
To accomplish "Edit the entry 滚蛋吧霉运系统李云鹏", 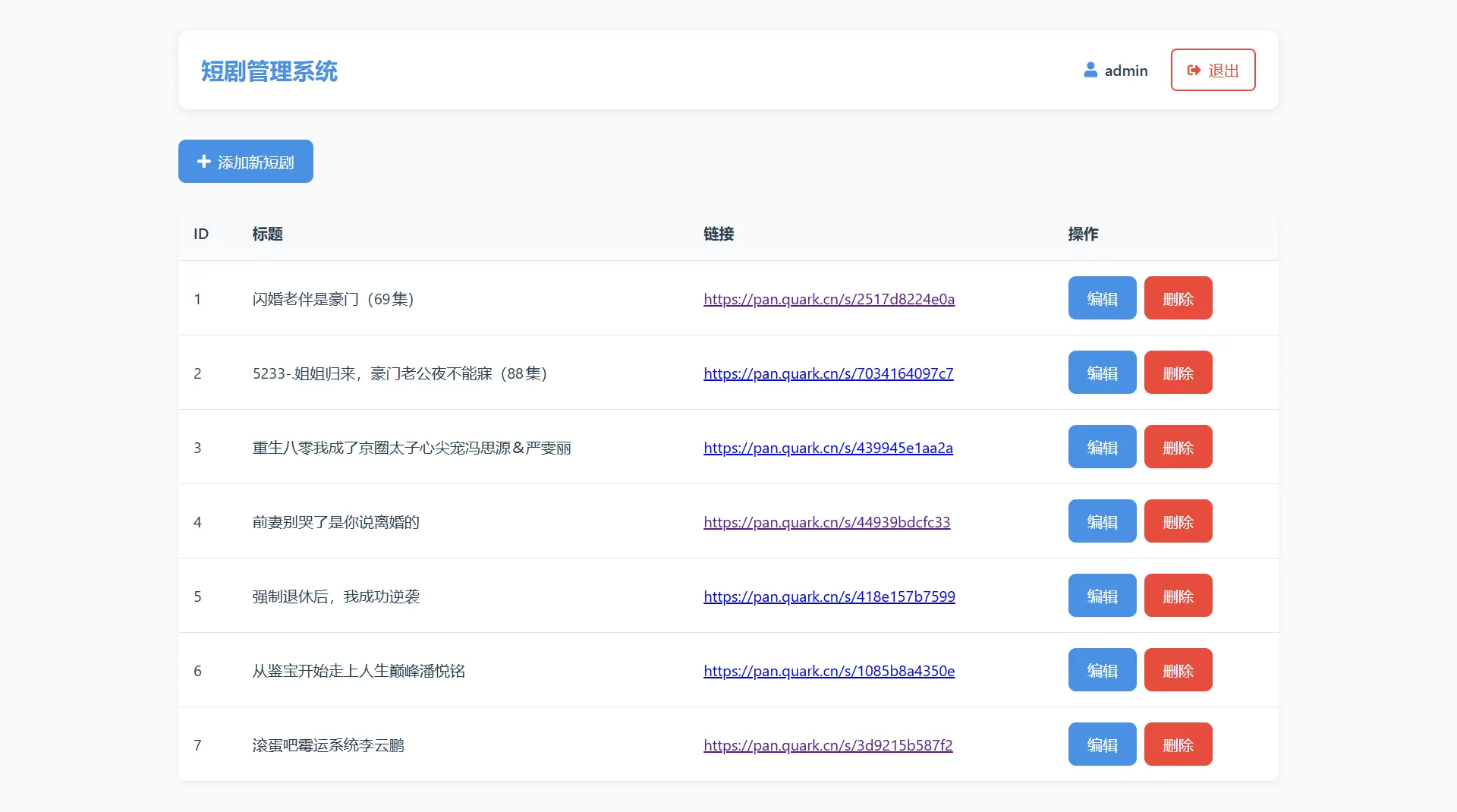I will [x=1101, y=744].
